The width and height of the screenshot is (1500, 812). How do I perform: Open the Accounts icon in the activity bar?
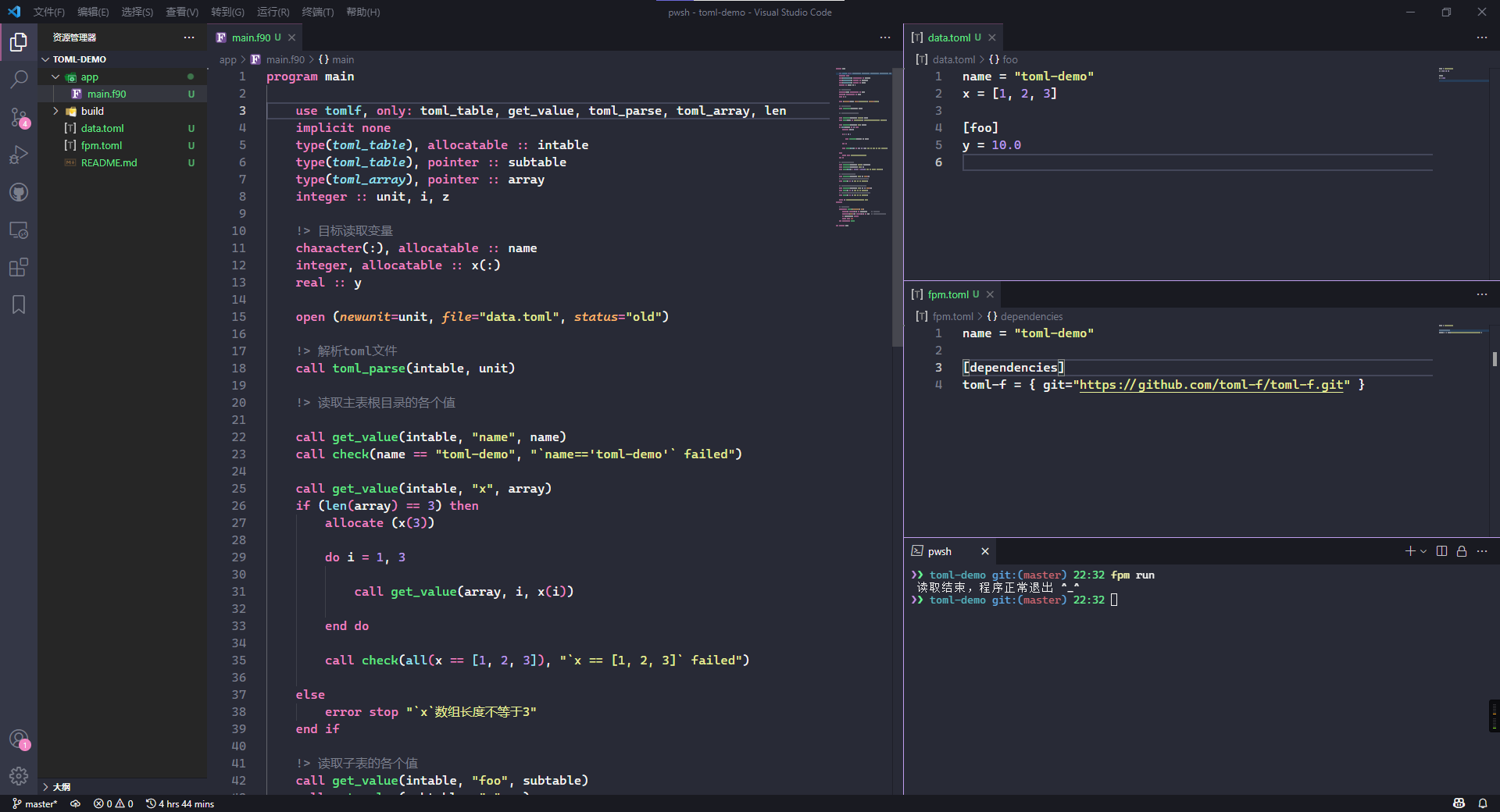point(19,739)
